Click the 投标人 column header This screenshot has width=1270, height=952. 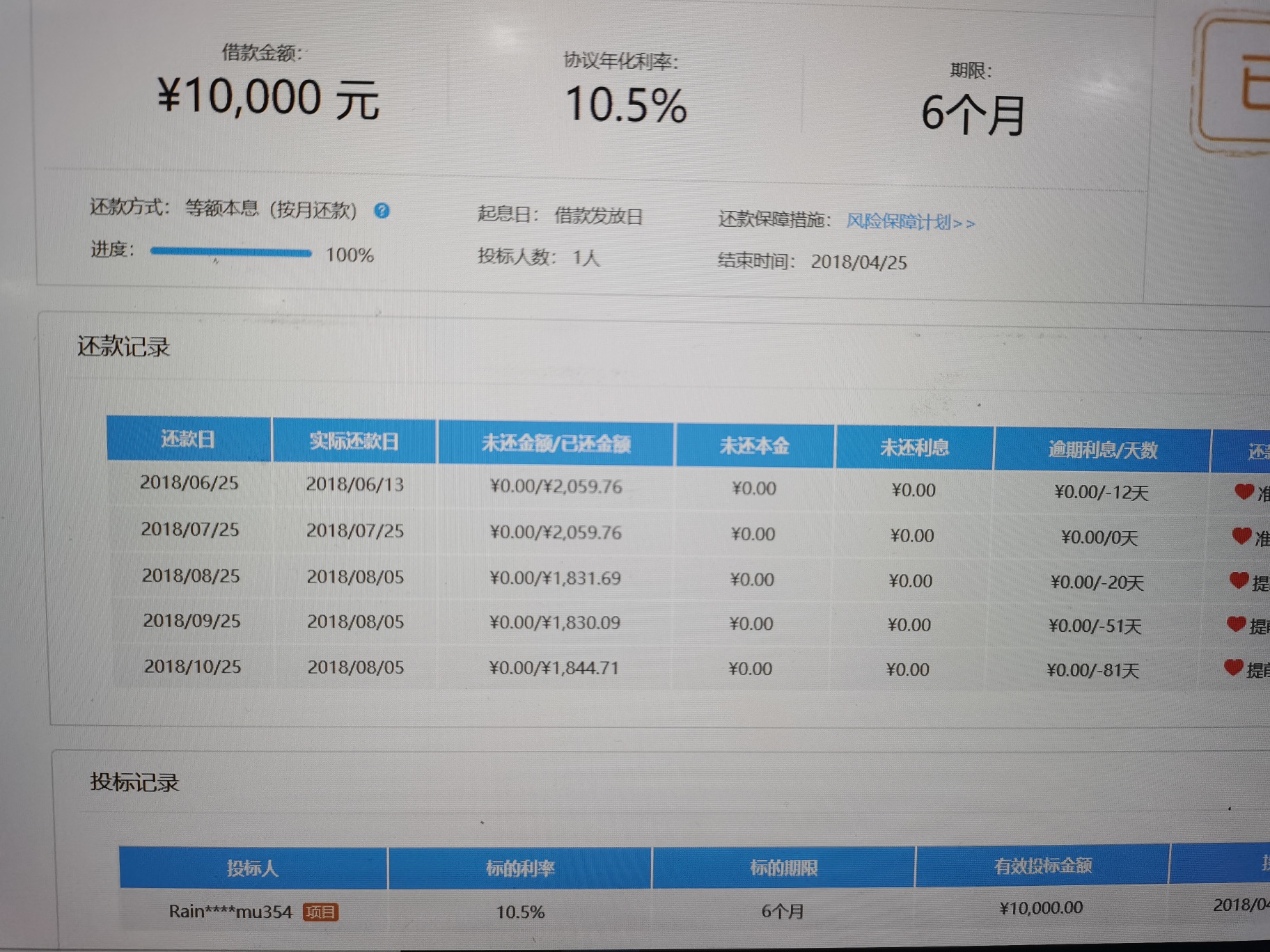pyautogui.click(x=253, y=868)
